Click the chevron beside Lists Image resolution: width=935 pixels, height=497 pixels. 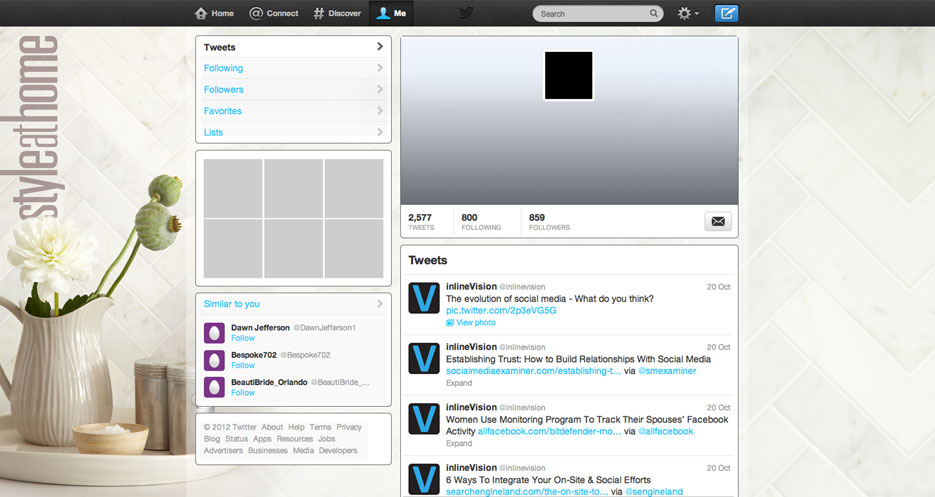click(380, 132)
